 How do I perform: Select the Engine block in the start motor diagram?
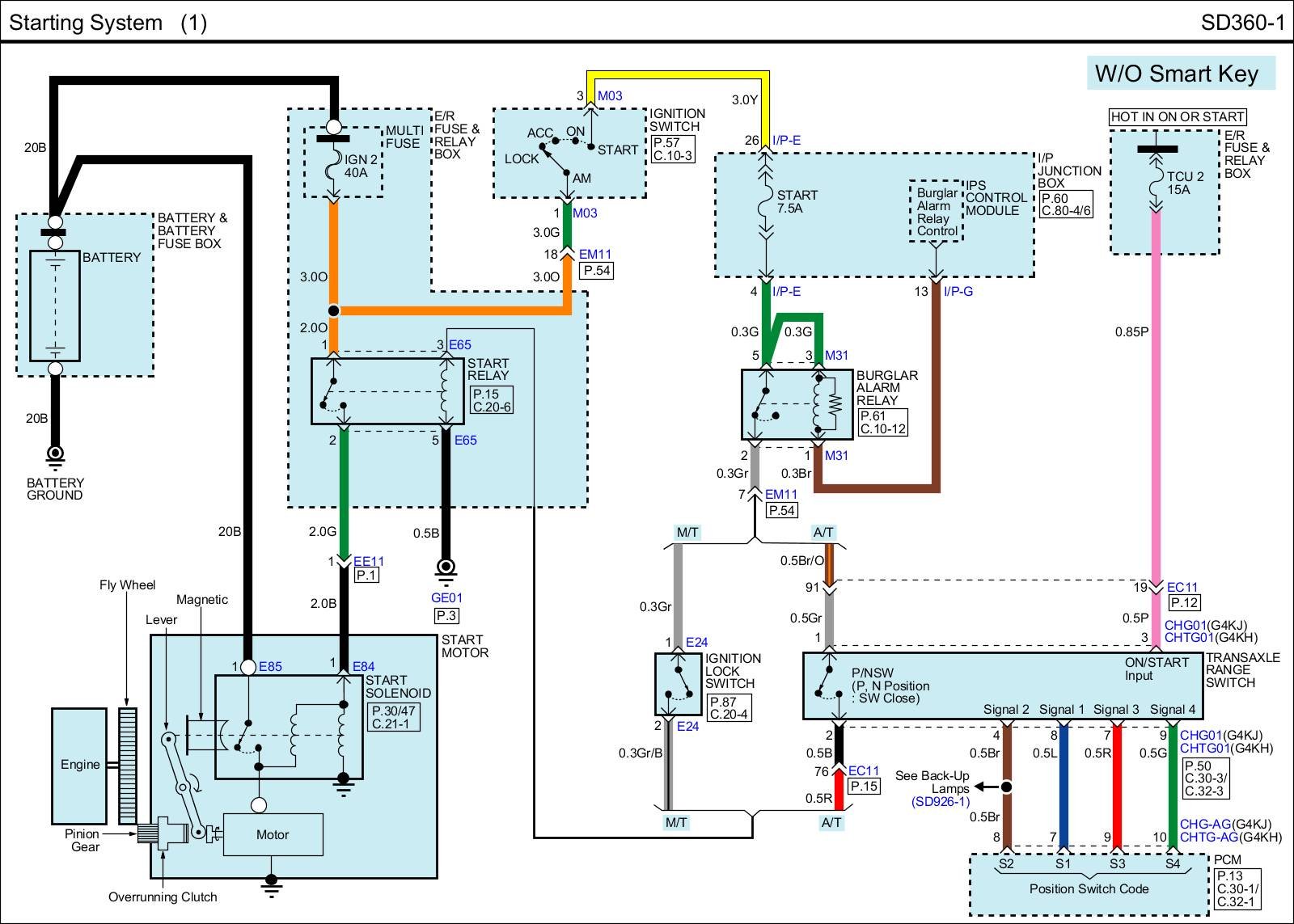pos(79,765)
